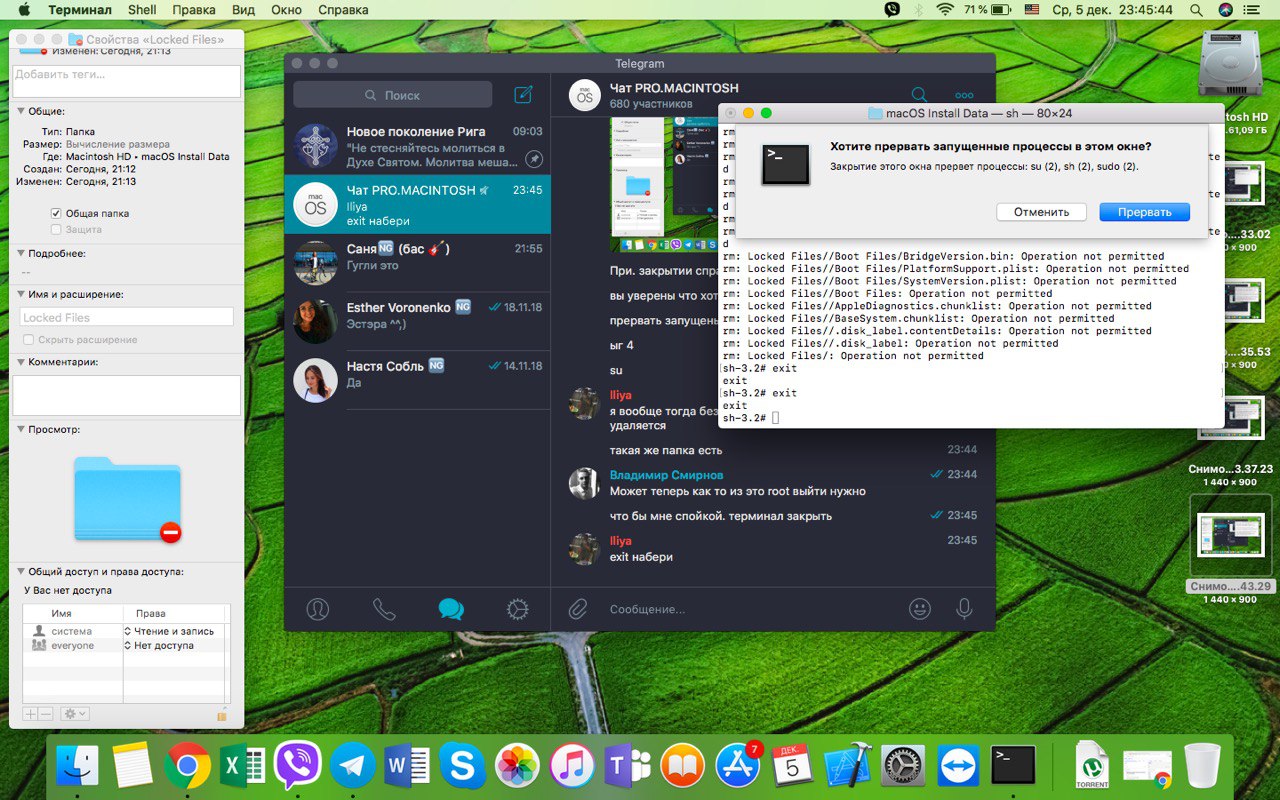Open Terminal from Dock
Viewport: 1280px width, 800px height.
[x=1013, y=766]
